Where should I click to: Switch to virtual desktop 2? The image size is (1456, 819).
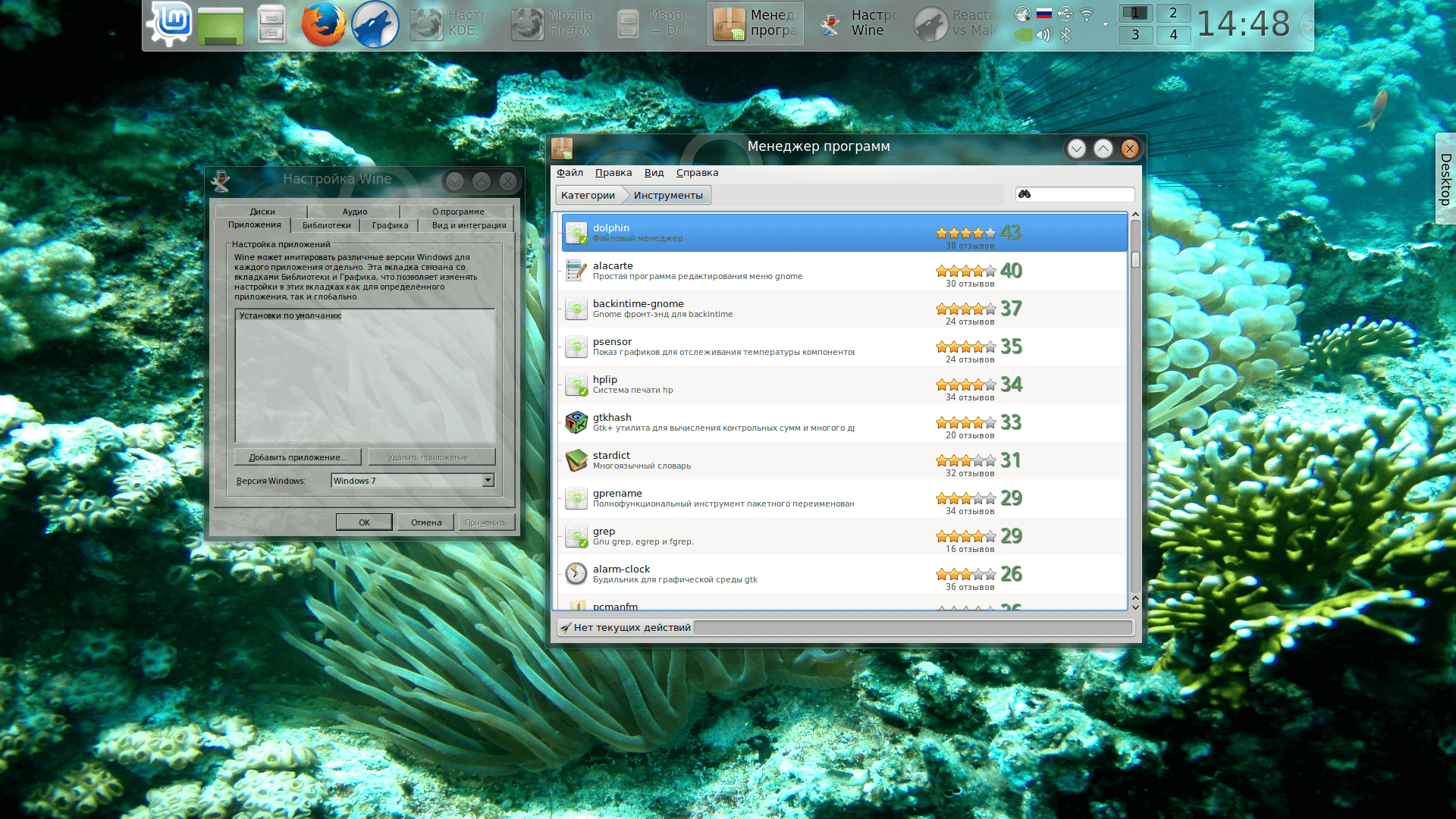pyautogui.click(x=1173, y=13)
